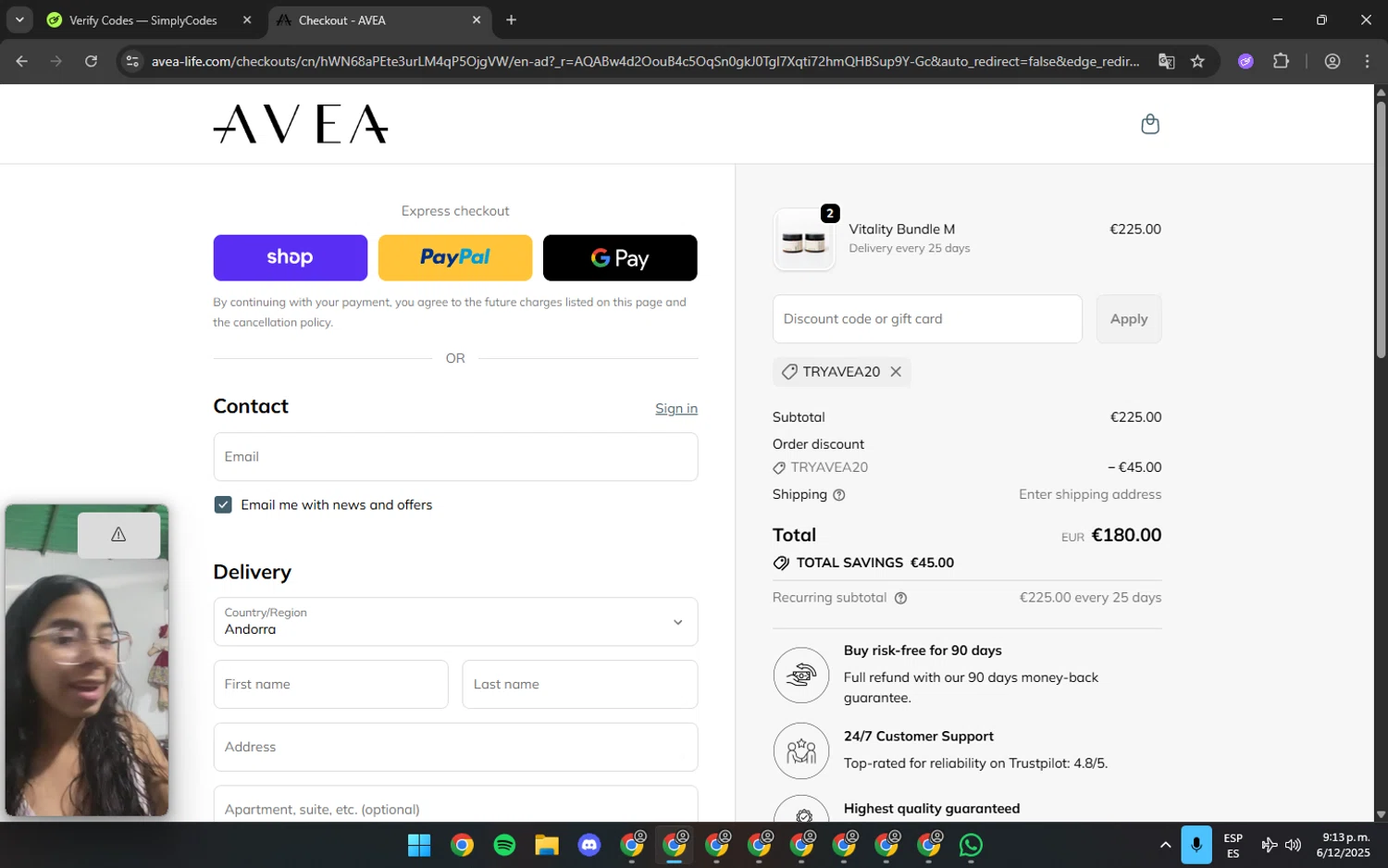Click 'Delivery every 25 days' text
This screenshot has height=868, width=1388.
[x=910, y=248]
